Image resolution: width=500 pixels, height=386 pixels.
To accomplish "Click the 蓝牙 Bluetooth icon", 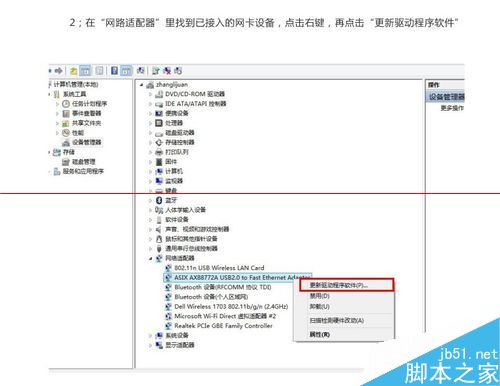I will [159, 200].
